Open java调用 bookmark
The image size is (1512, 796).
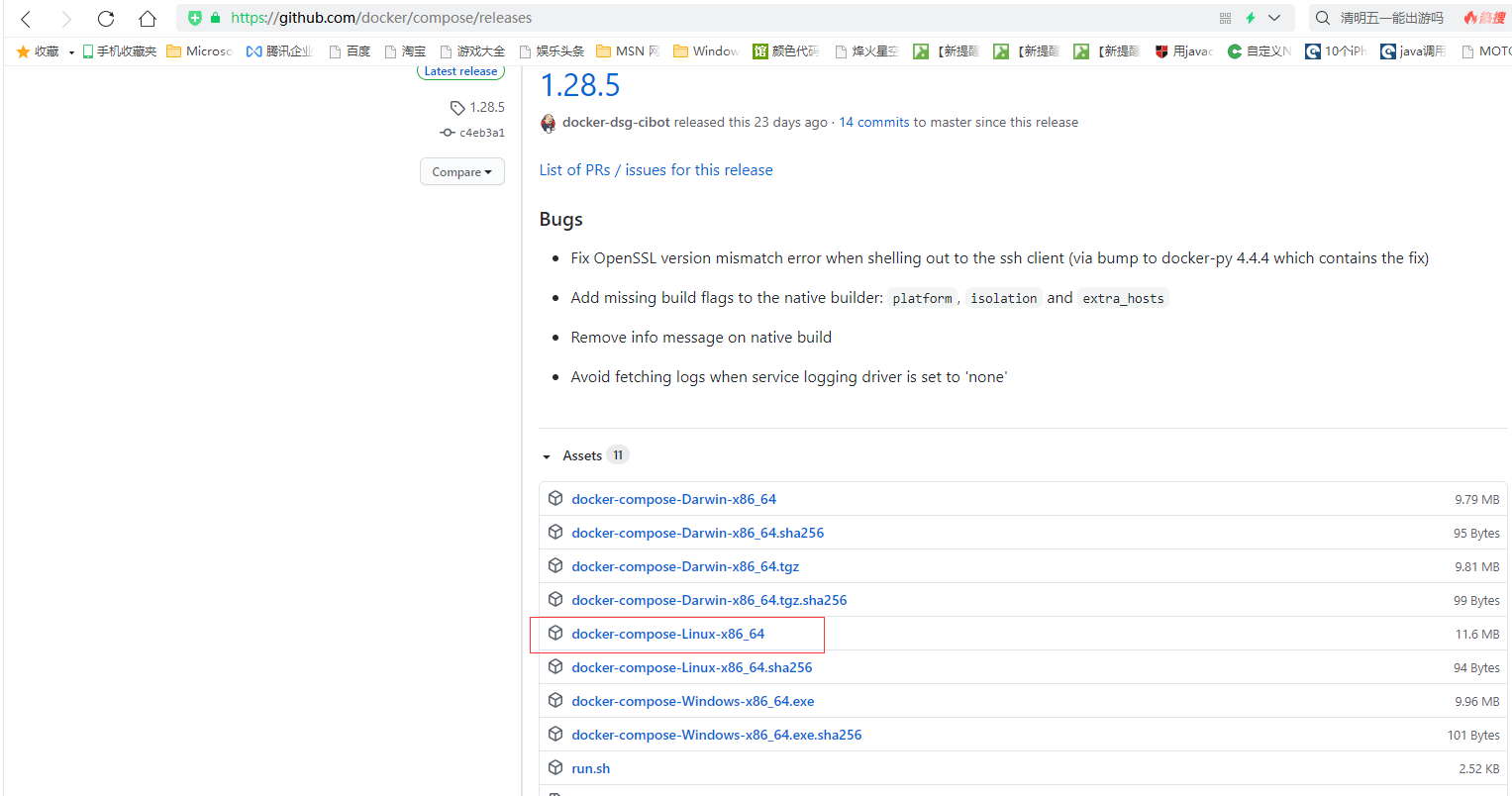1413,51
